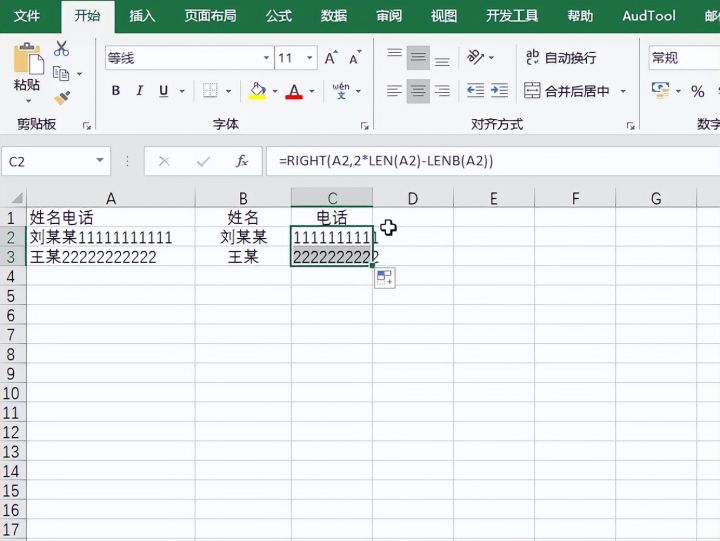Increase indent icon
The width and height of the screenshot is (720, 541).
499,90
